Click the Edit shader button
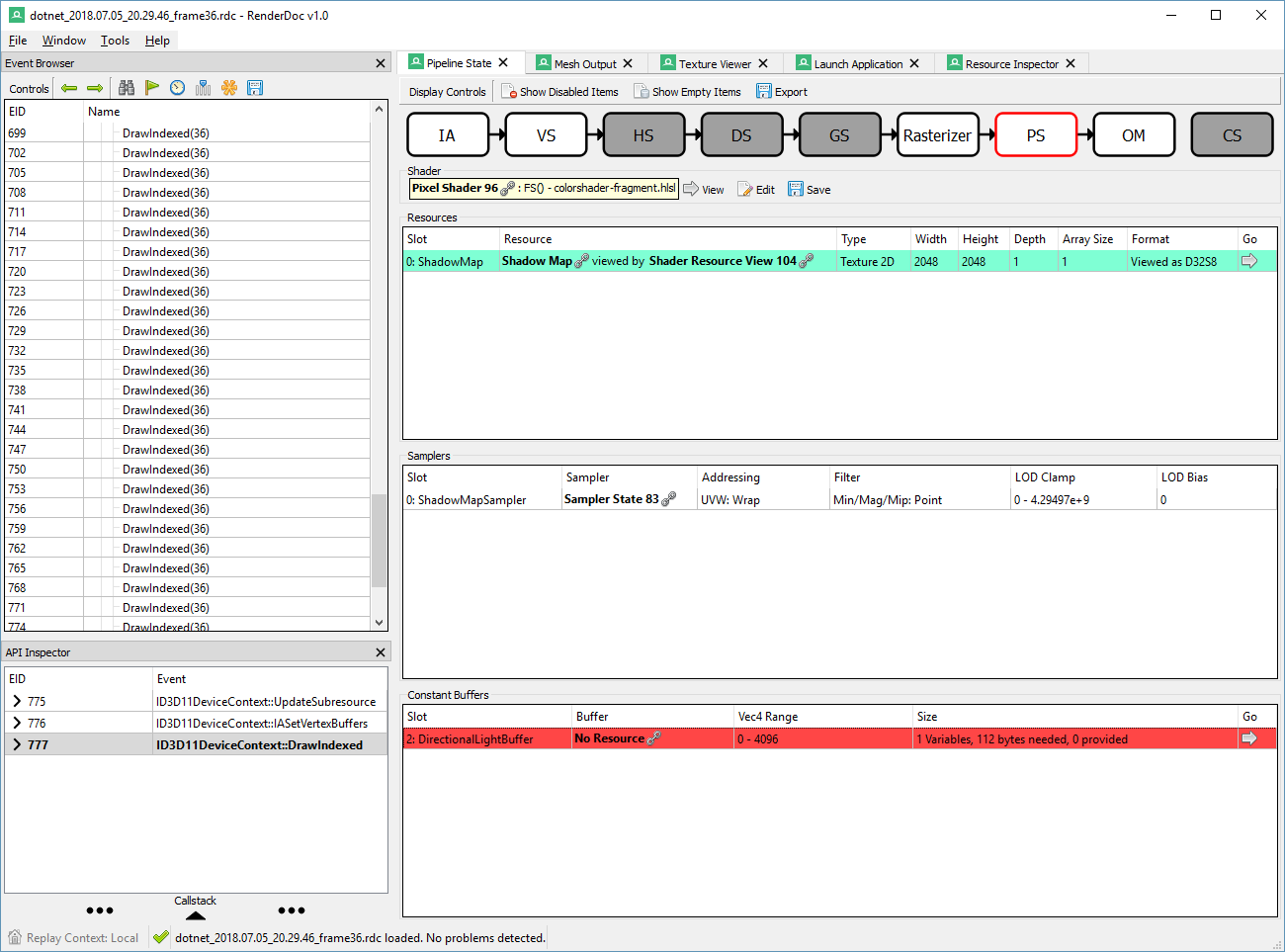The image size is (1285, 952). [x=755, y=189]
